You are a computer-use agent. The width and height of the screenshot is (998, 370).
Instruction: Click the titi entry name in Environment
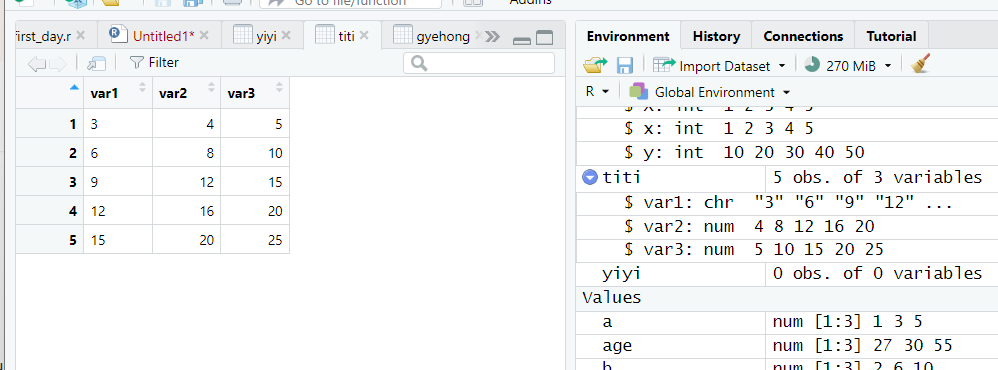[621, 178]
